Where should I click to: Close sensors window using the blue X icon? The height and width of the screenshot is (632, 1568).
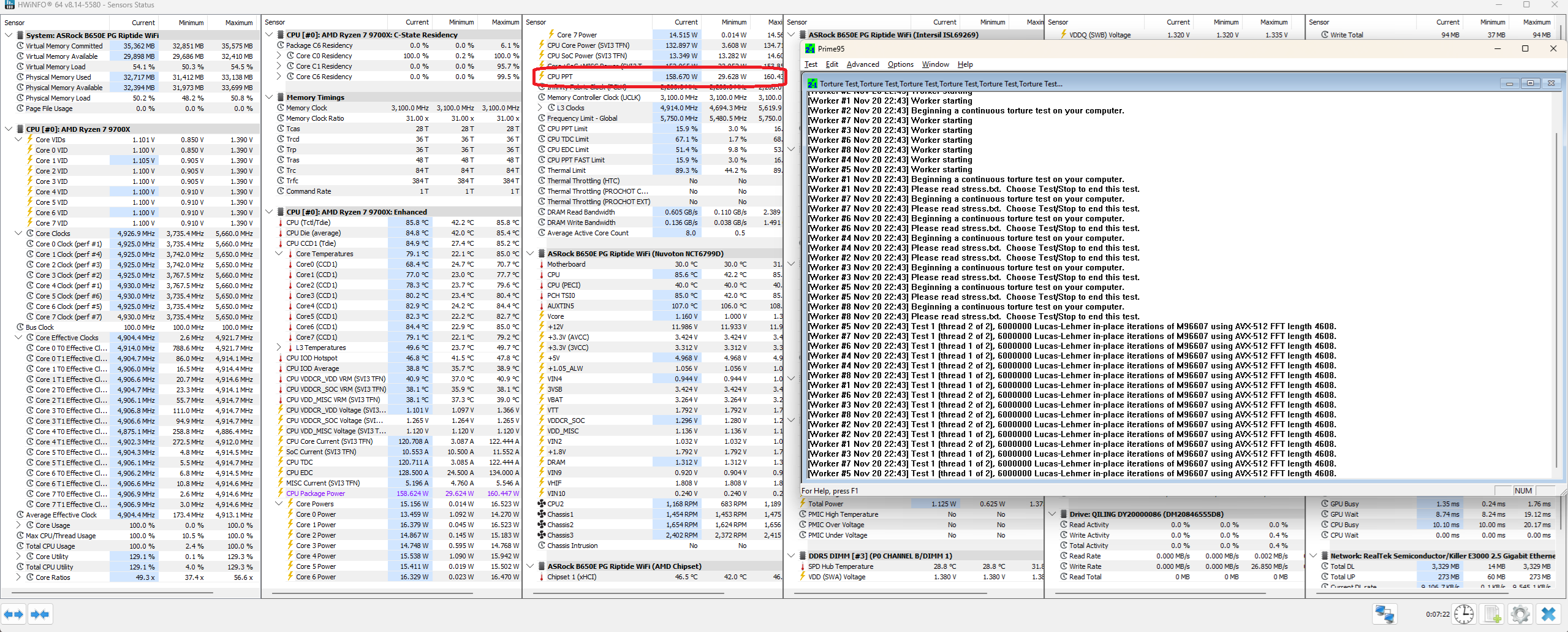coord(1548,614)
